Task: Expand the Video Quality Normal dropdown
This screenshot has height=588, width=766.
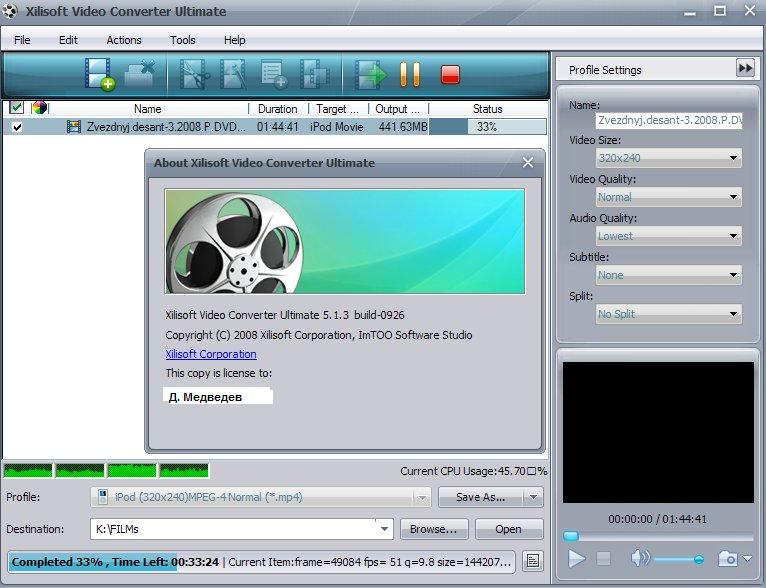Action: [x=733, y=197]
